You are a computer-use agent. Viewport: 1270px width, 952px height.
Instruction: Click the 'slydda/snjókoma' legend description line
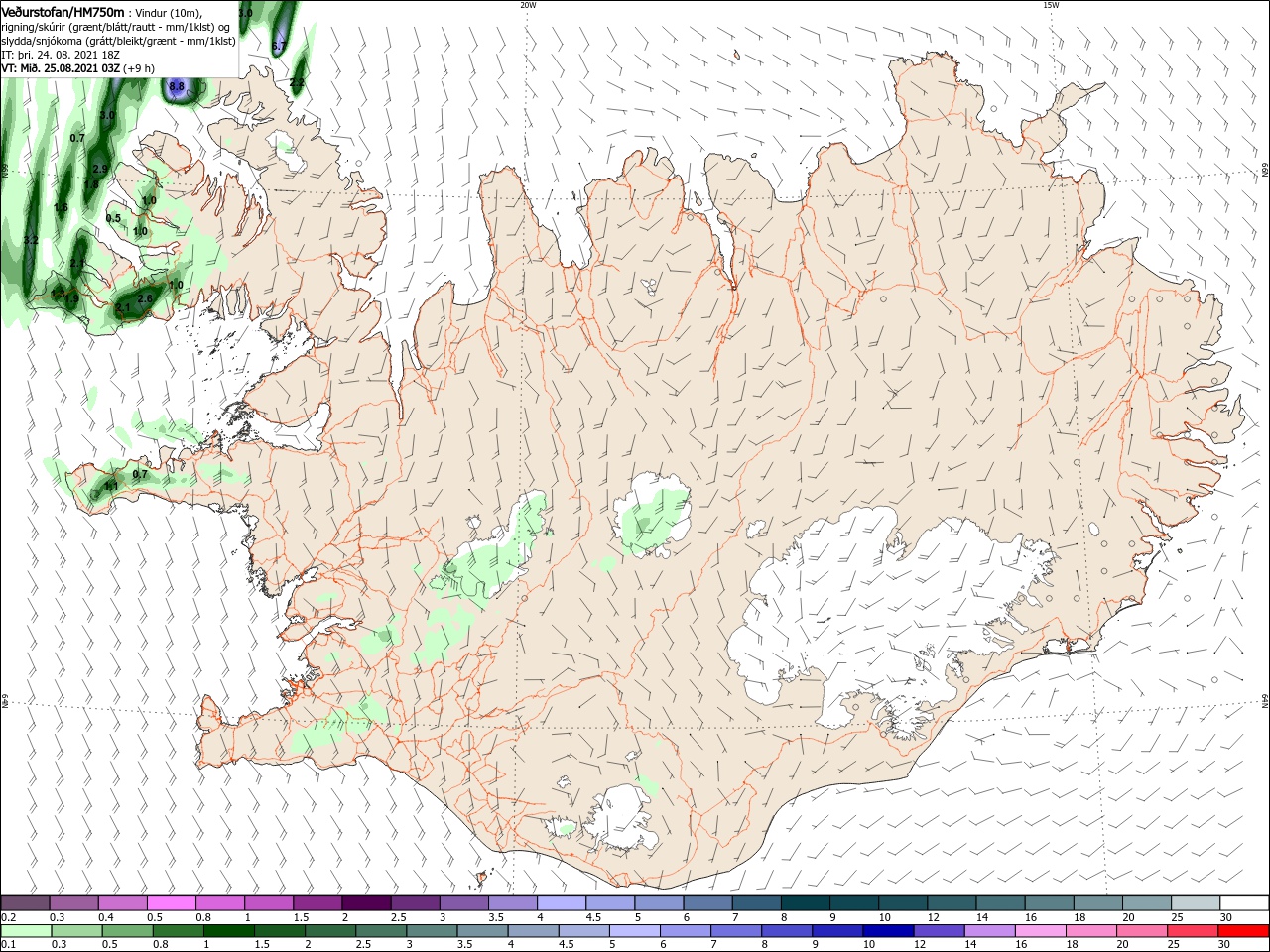pos(119,41)
